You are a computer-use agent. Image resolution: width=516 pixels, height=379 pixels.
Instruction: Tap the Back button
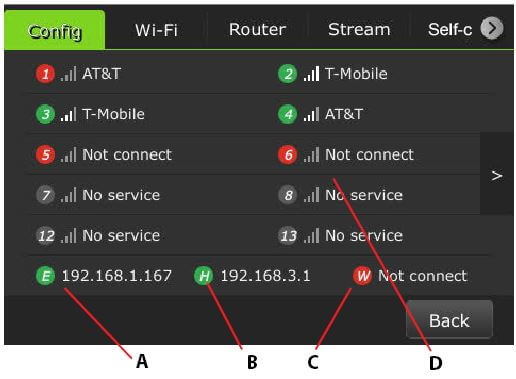(x=449, y=320)
